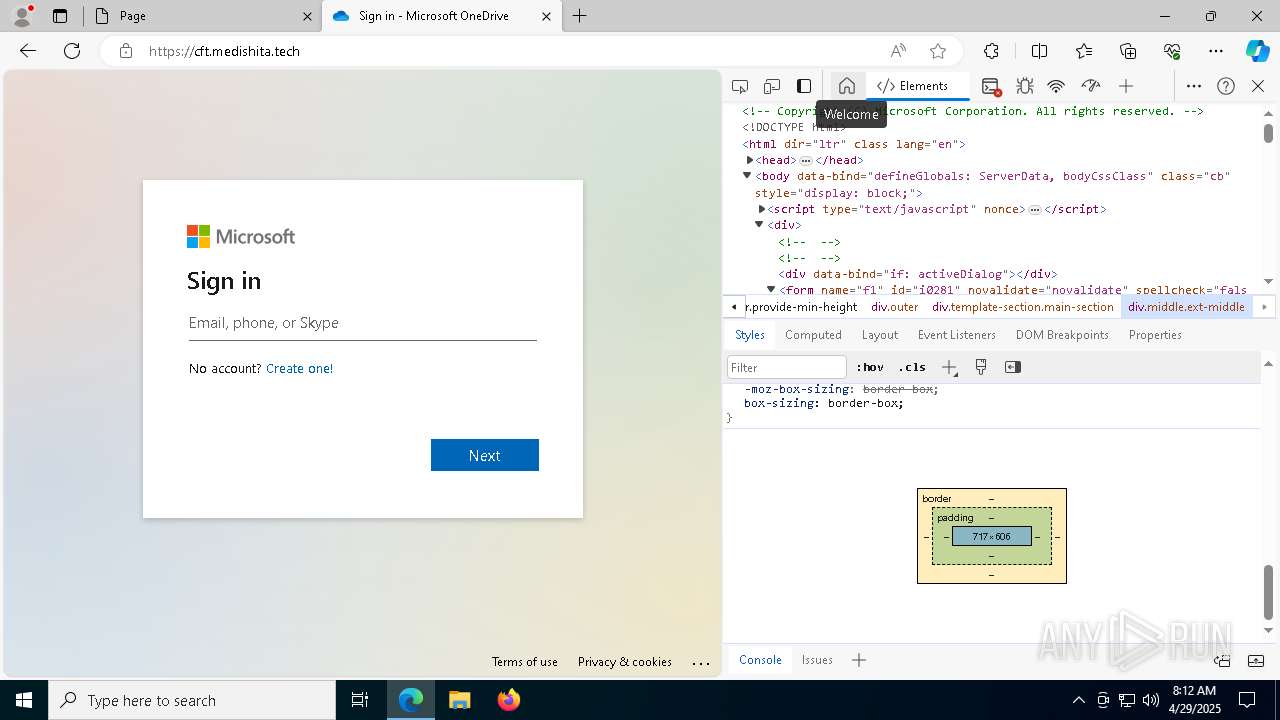Collapse the body element node
The height and width of the screenshot is (720, 1280).
coord(747,175)
